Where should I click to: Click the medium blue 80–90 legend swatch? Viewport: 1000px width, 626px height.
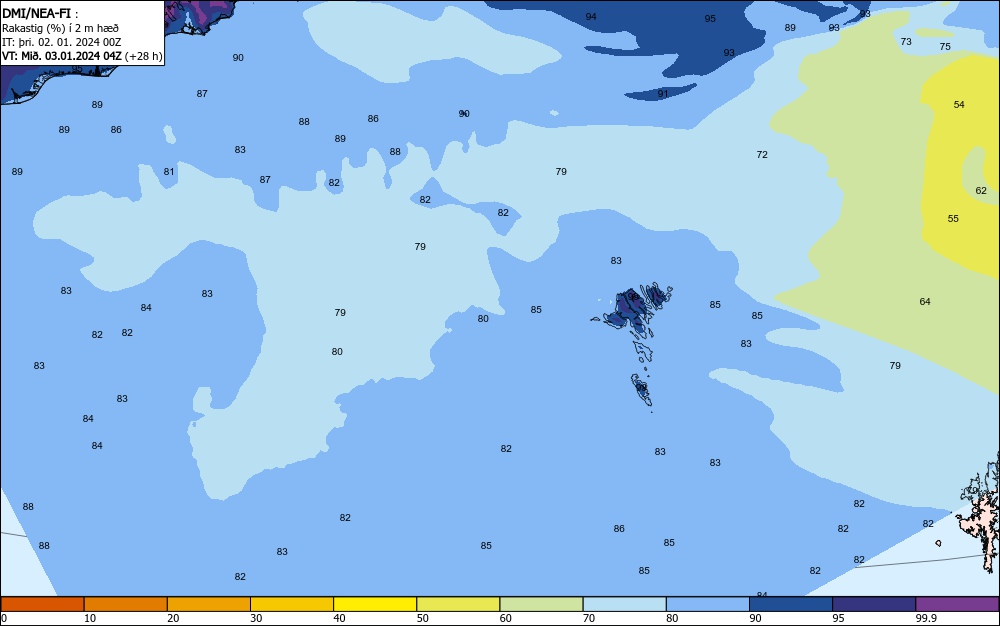tap(707, 604)
